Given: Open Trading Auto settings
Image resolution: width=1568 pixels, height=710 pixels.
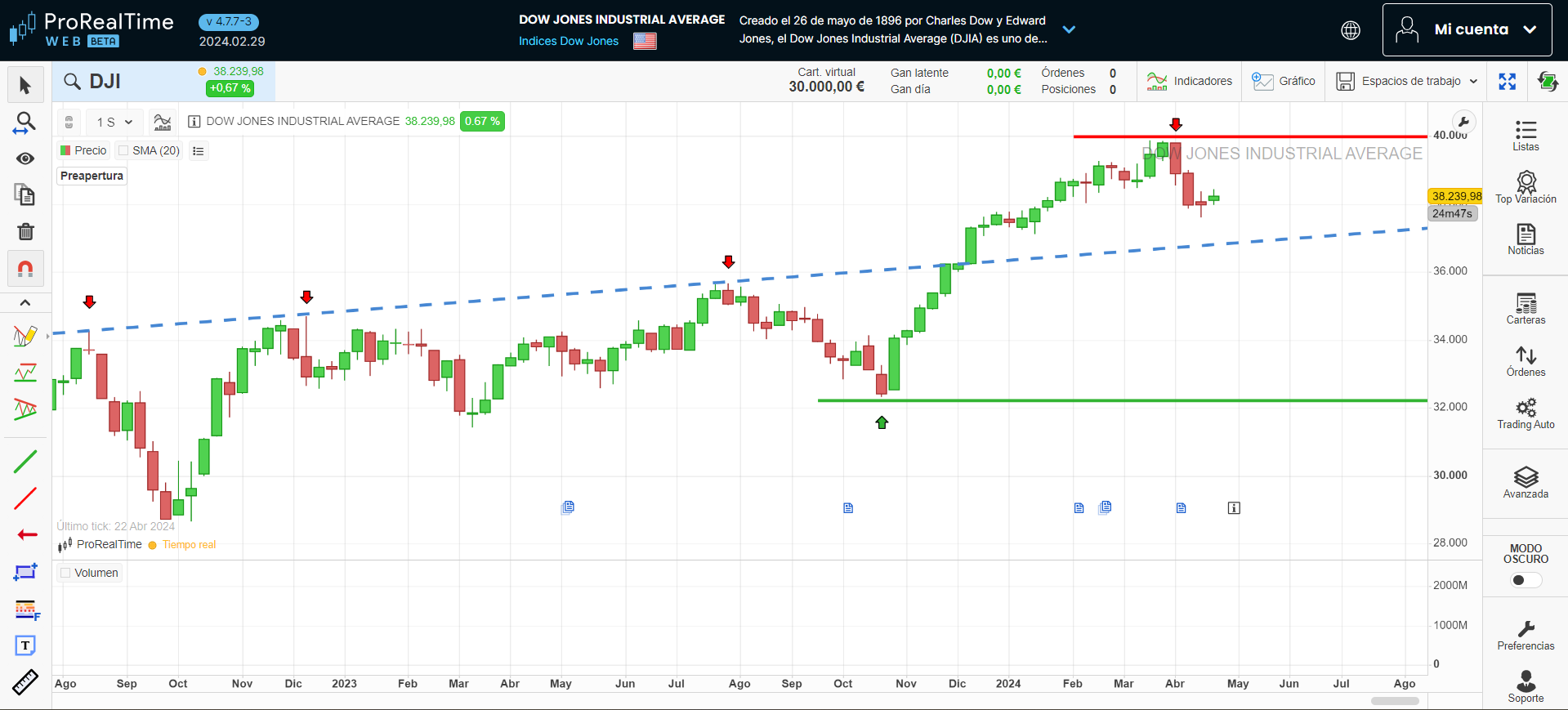Looking at the screenshot, I should tap(1526, 413).
